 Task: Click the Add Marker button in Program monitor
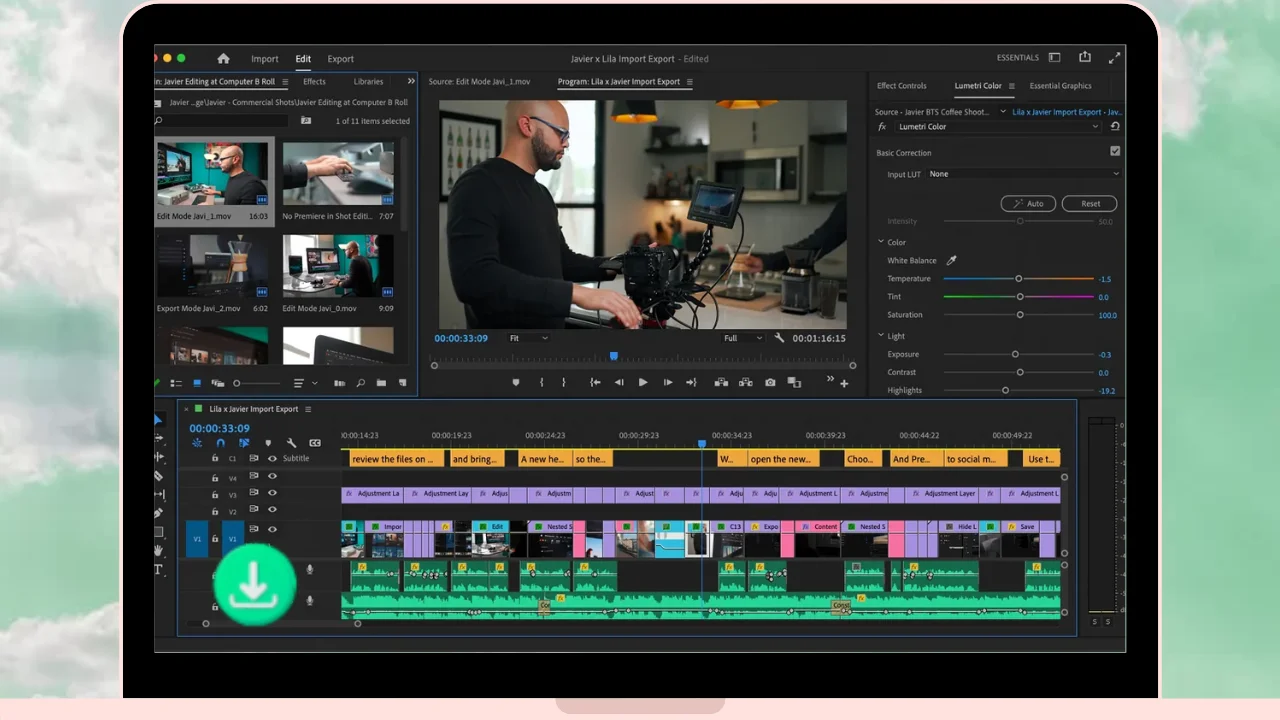516,382
